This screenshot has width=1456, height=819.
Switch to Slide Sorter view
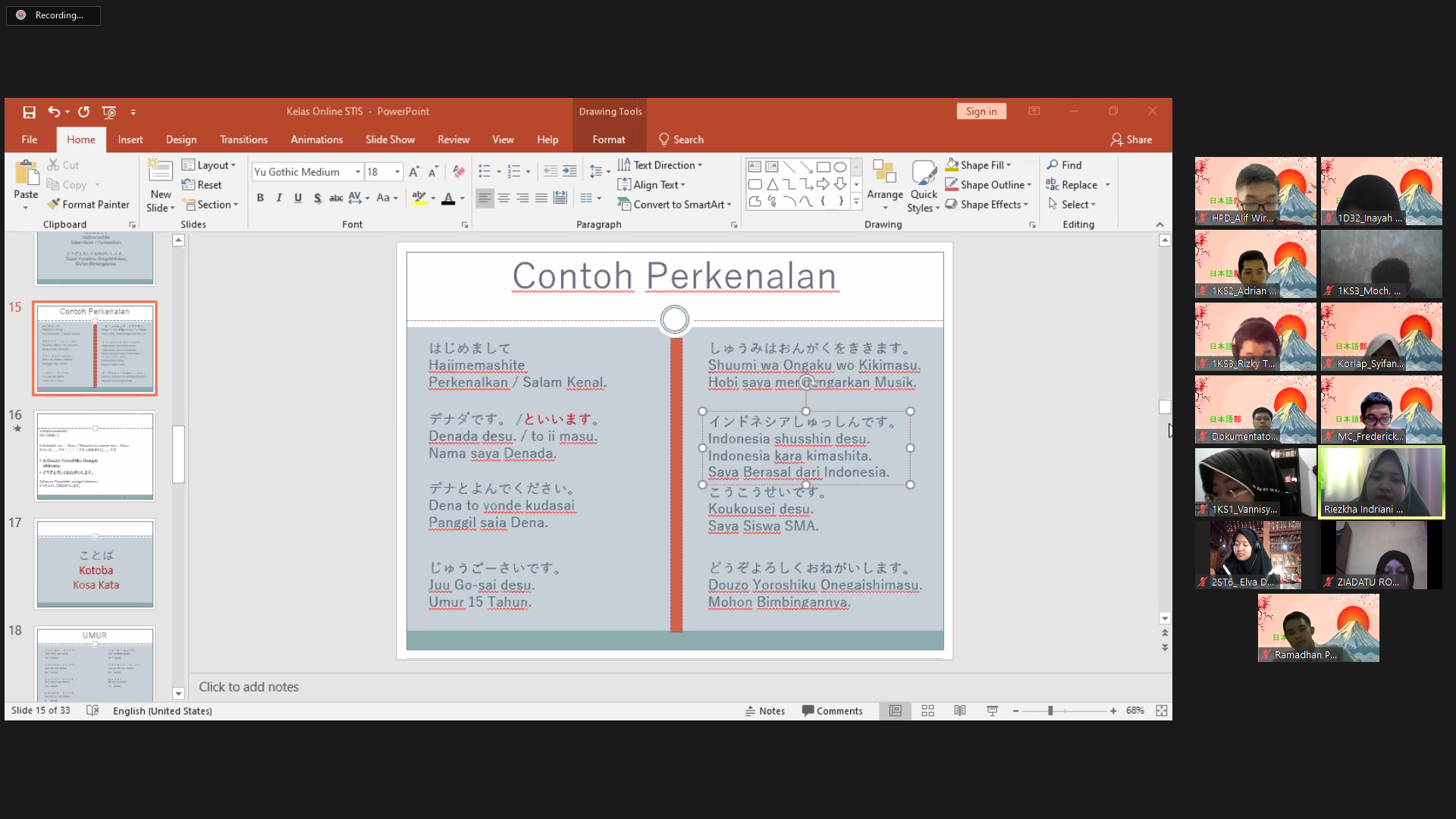[x=927, y=711]
